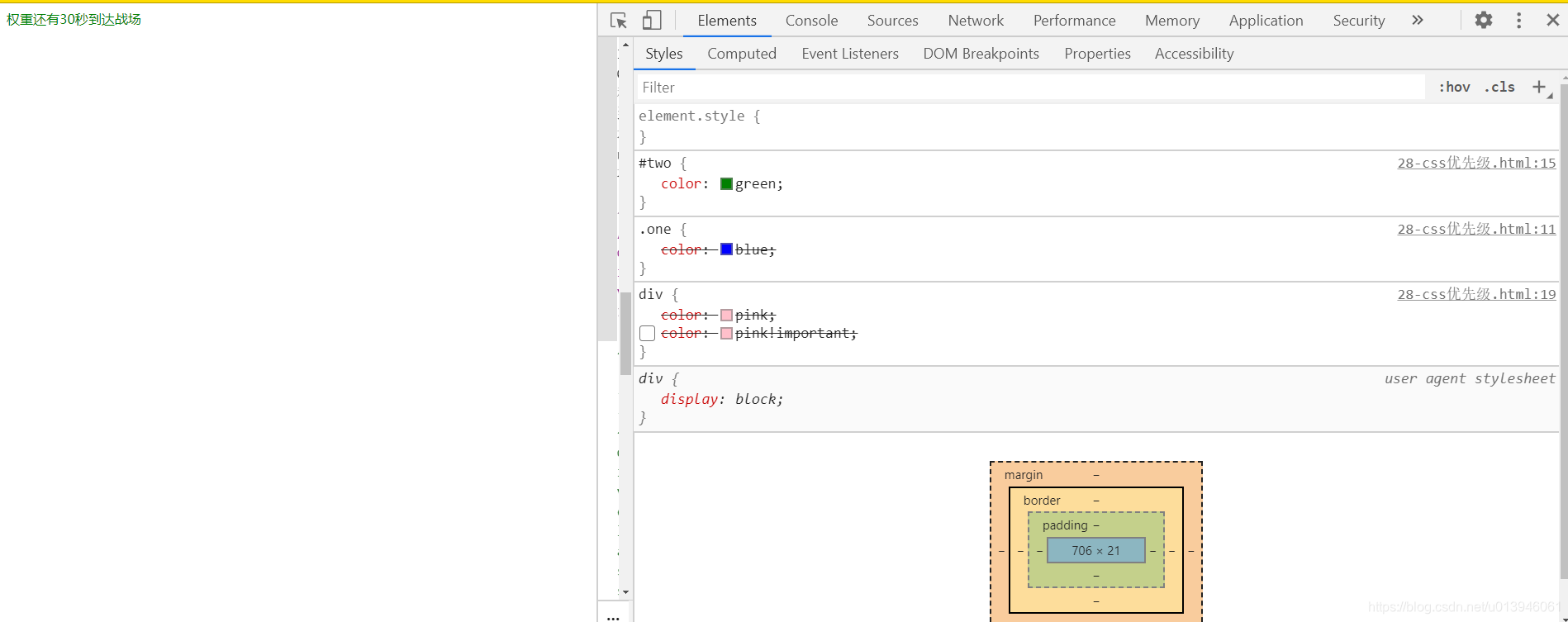
Task: Close the DevTools panel
Action: (x=1552, y=20)
